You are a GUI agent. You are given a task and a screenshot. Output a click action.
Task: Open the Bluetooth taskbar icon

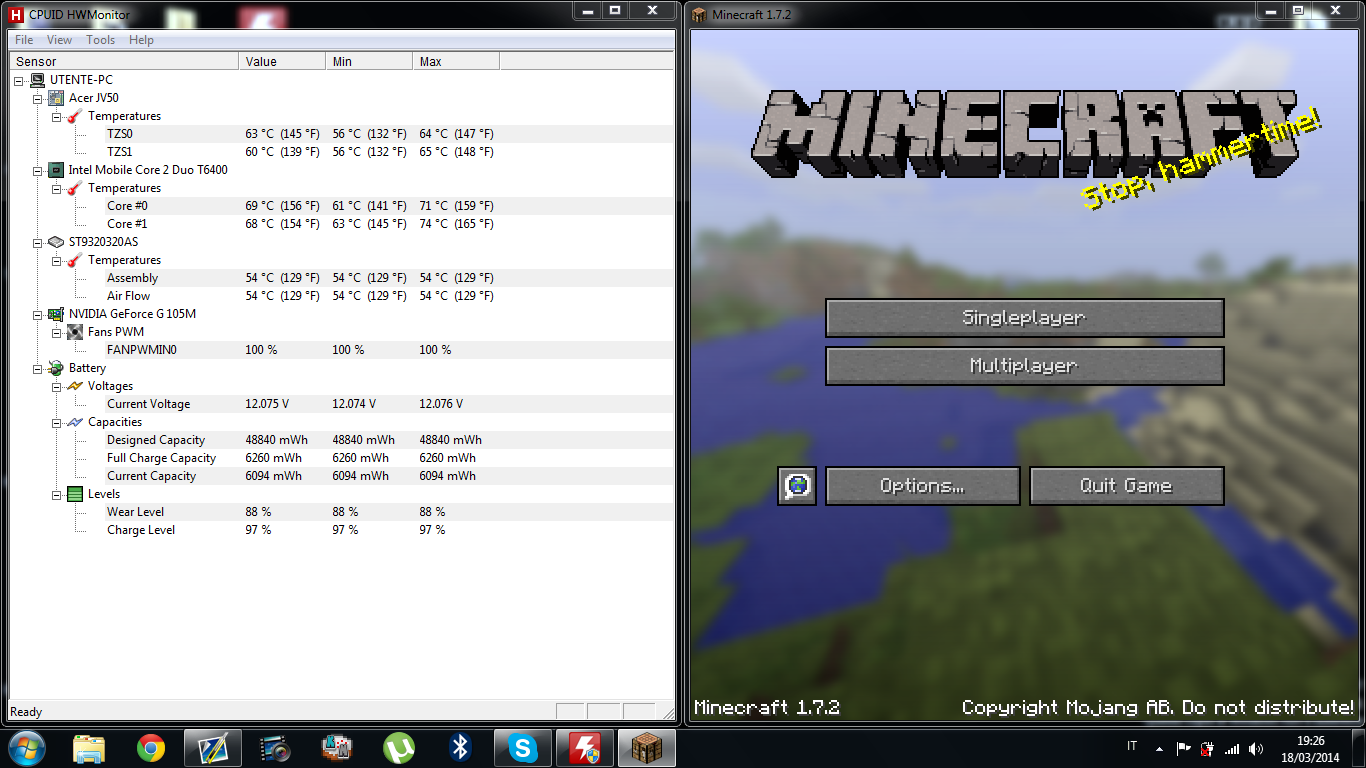pyautogui.click(x=460, y=748)
